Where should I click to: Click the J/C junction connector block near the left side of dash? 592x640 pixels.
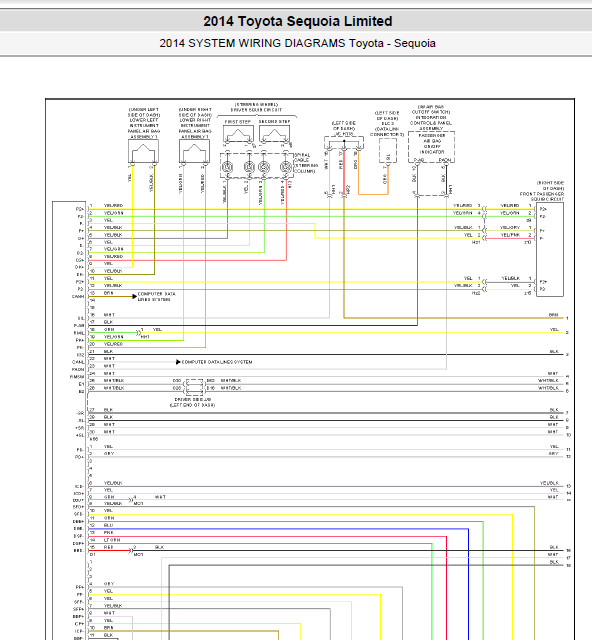[344, 143]
